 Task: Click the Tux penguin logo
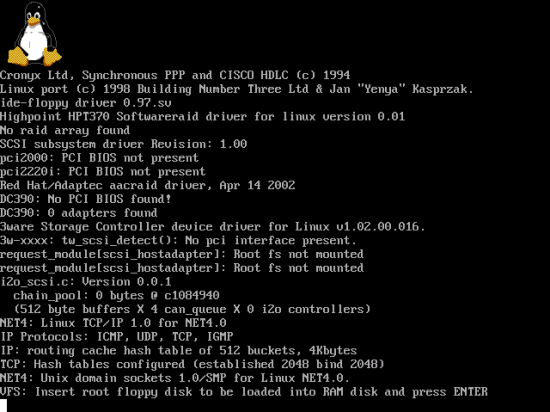pos(34,34)
